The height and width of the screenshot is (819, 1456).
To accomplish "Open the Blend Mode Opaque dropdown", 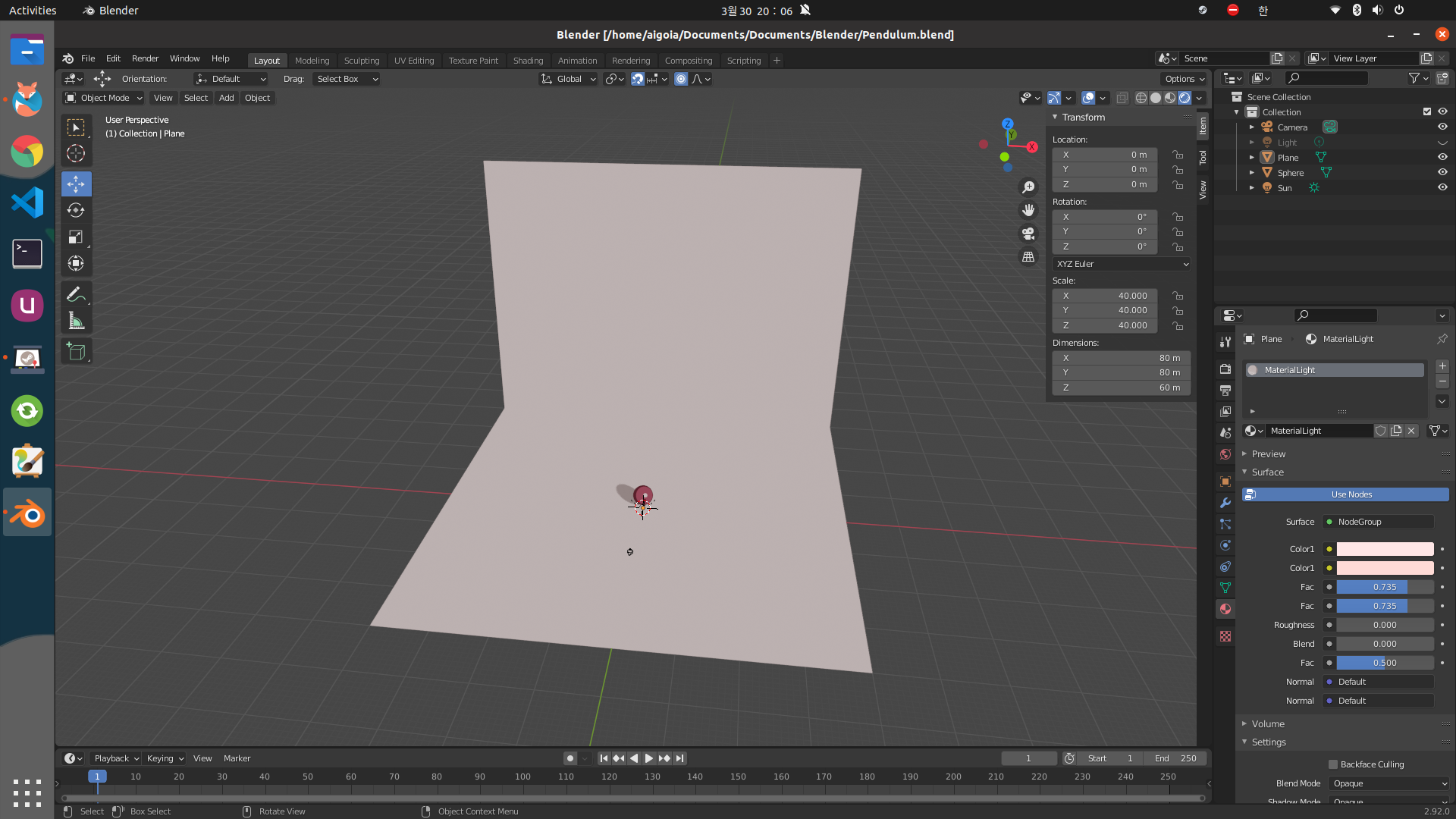I will [1389, 783].
